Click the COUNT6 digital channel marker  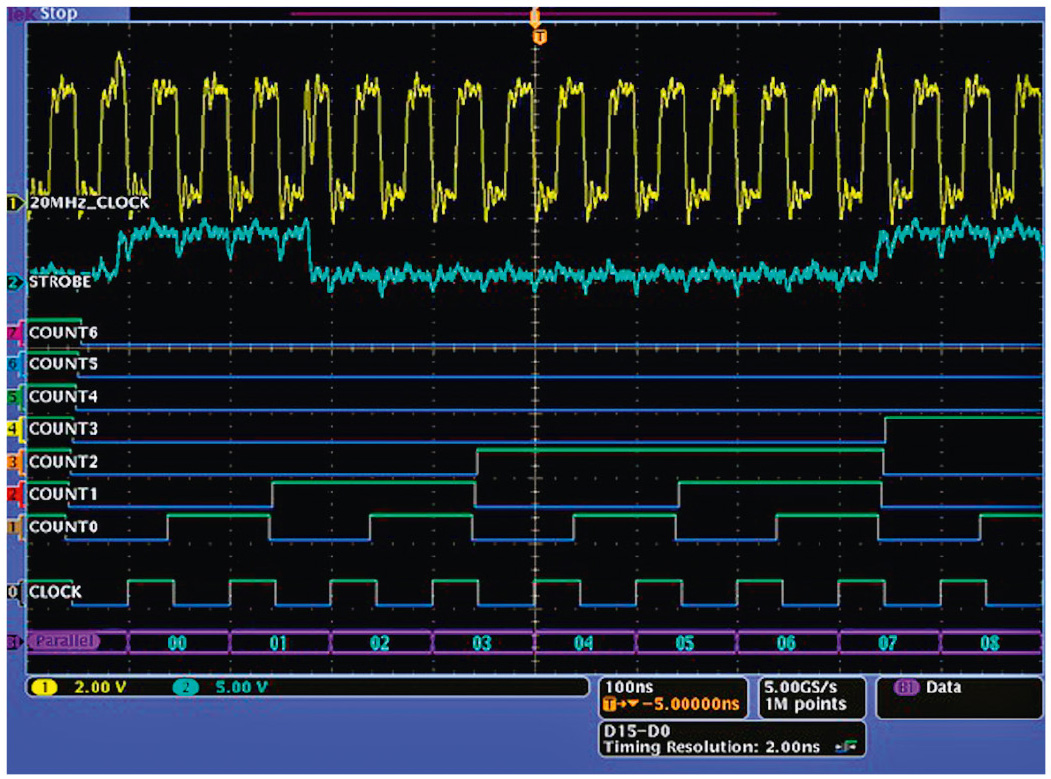coord(13,332)
